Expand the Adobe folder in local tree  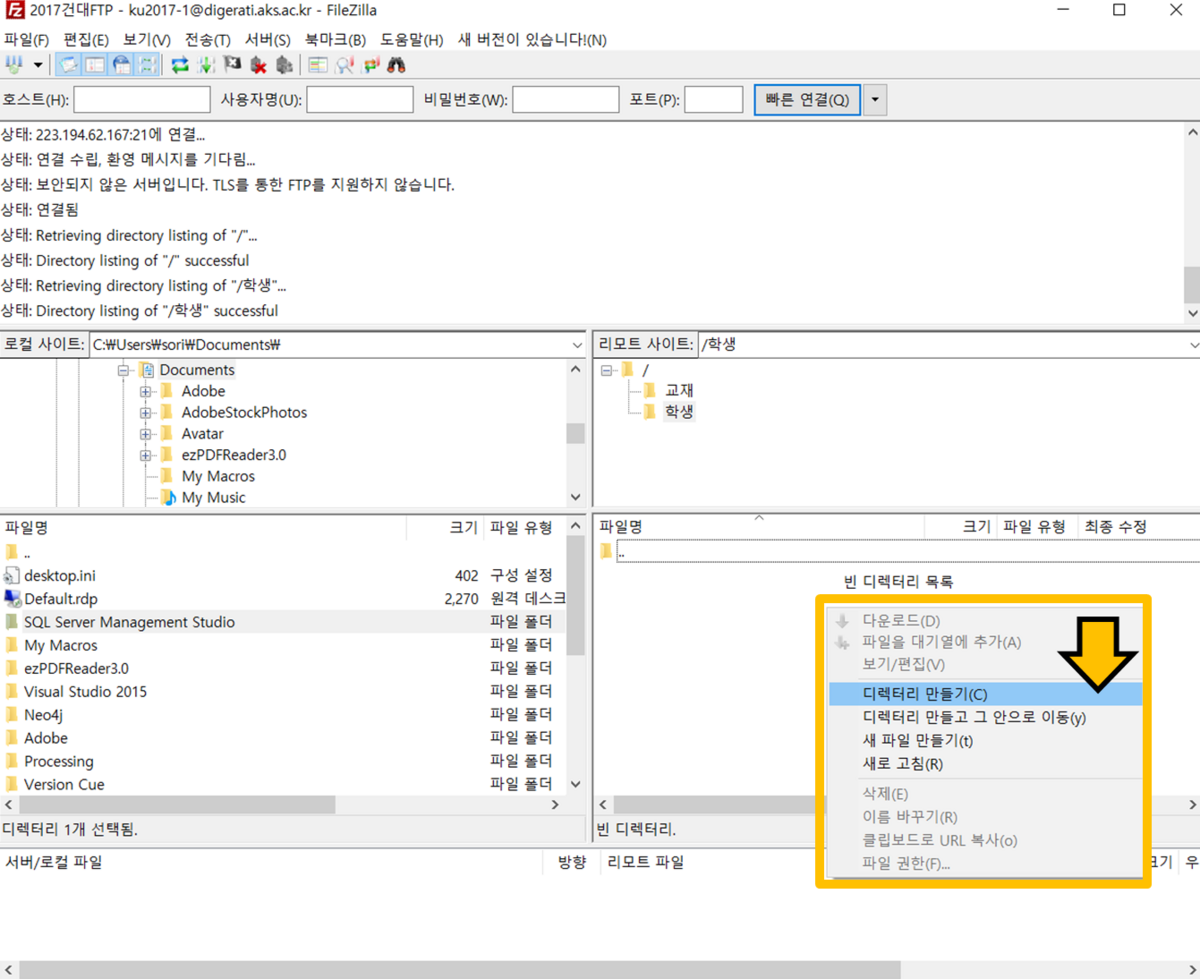click(146, 391)
